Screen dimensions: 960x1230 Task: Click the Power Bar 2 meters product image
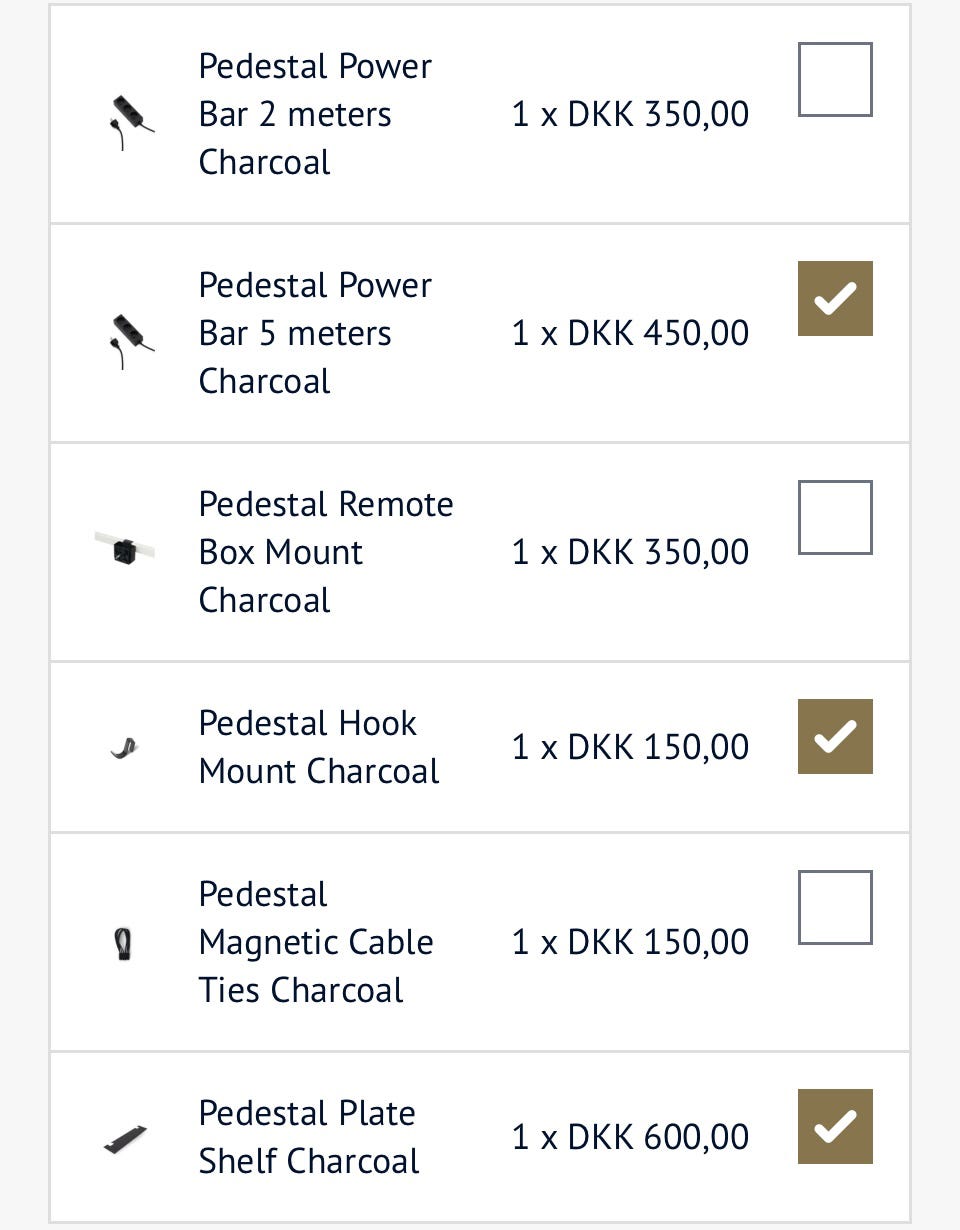(x=129, y=120)
